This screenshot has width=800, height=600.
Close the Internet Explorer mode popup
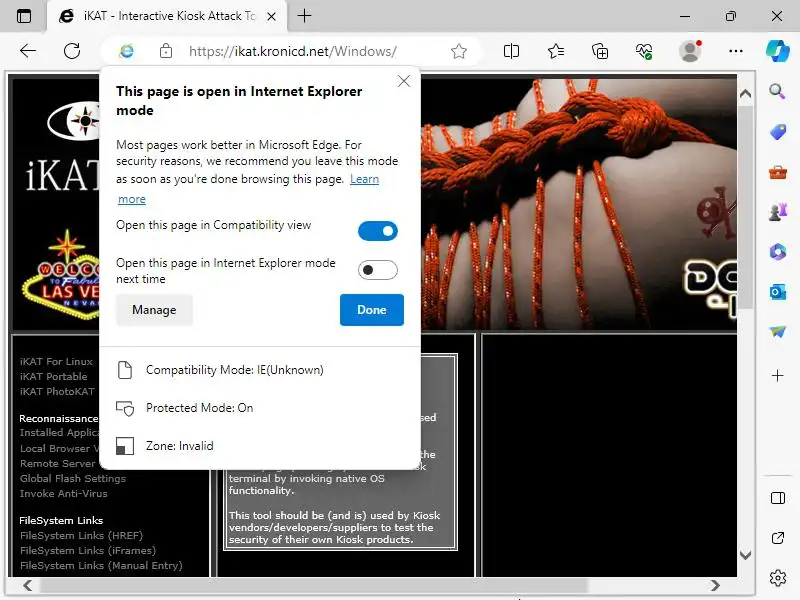point(404,81)
